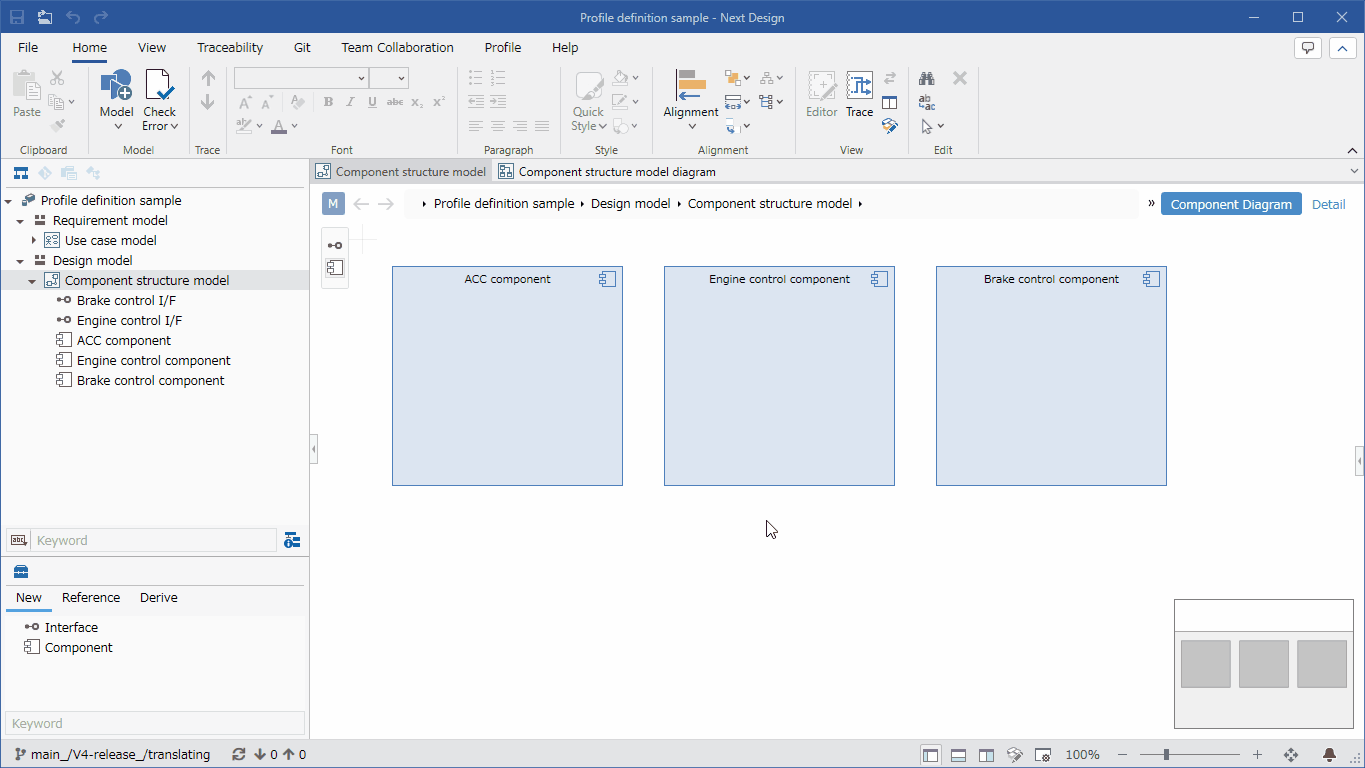Open the document tabs list dropdown

tap(1354, 171)
